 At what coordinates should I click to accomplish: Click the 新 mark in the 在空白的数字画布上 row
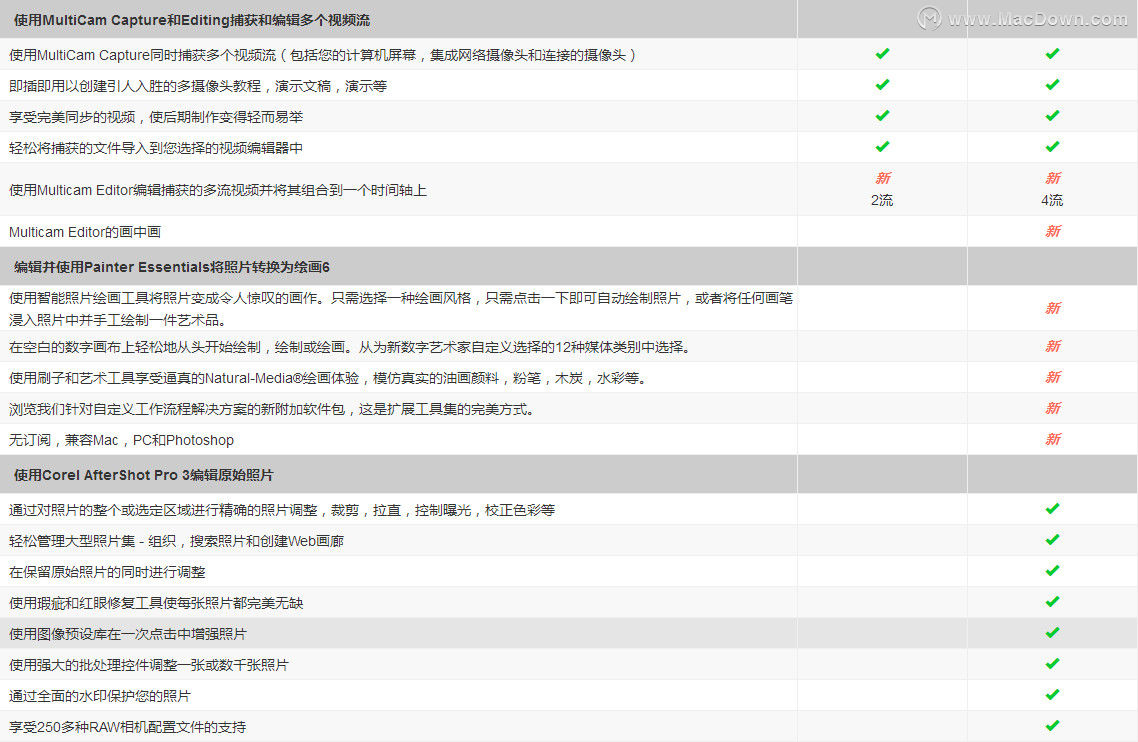pos(1052,346)
